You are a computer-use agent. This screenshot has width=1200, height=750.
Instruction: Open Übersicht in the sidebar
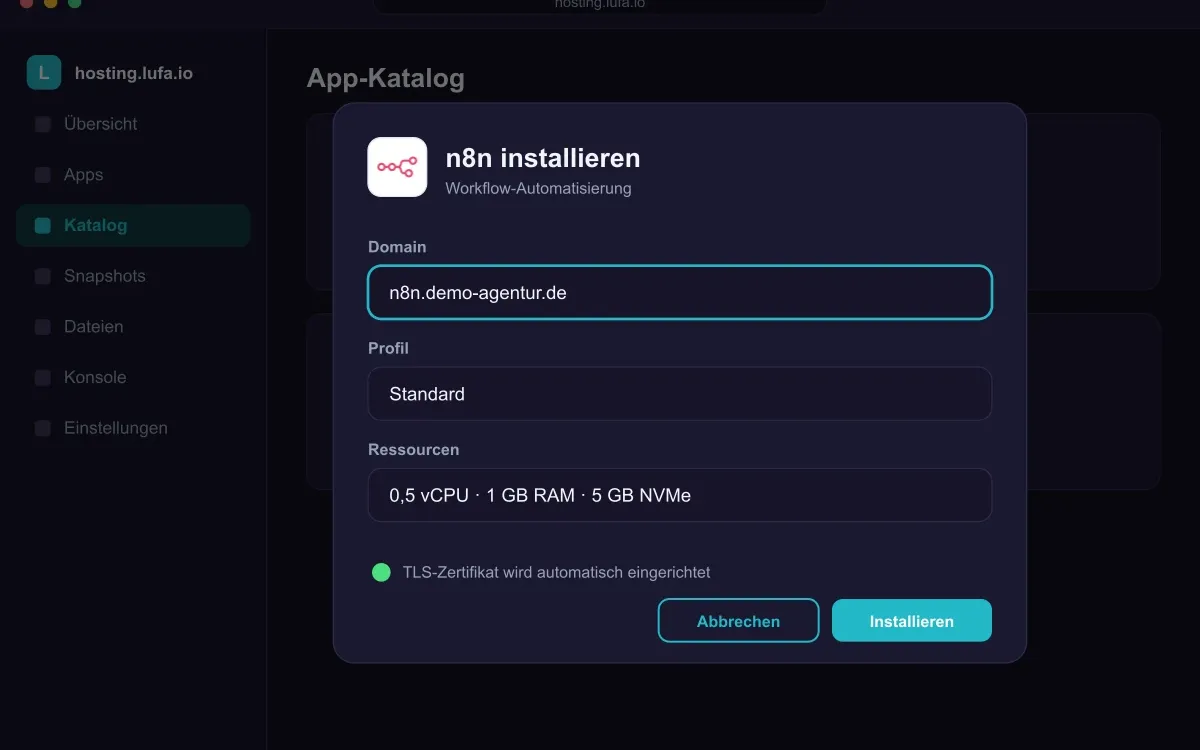(x=133, y=124)
